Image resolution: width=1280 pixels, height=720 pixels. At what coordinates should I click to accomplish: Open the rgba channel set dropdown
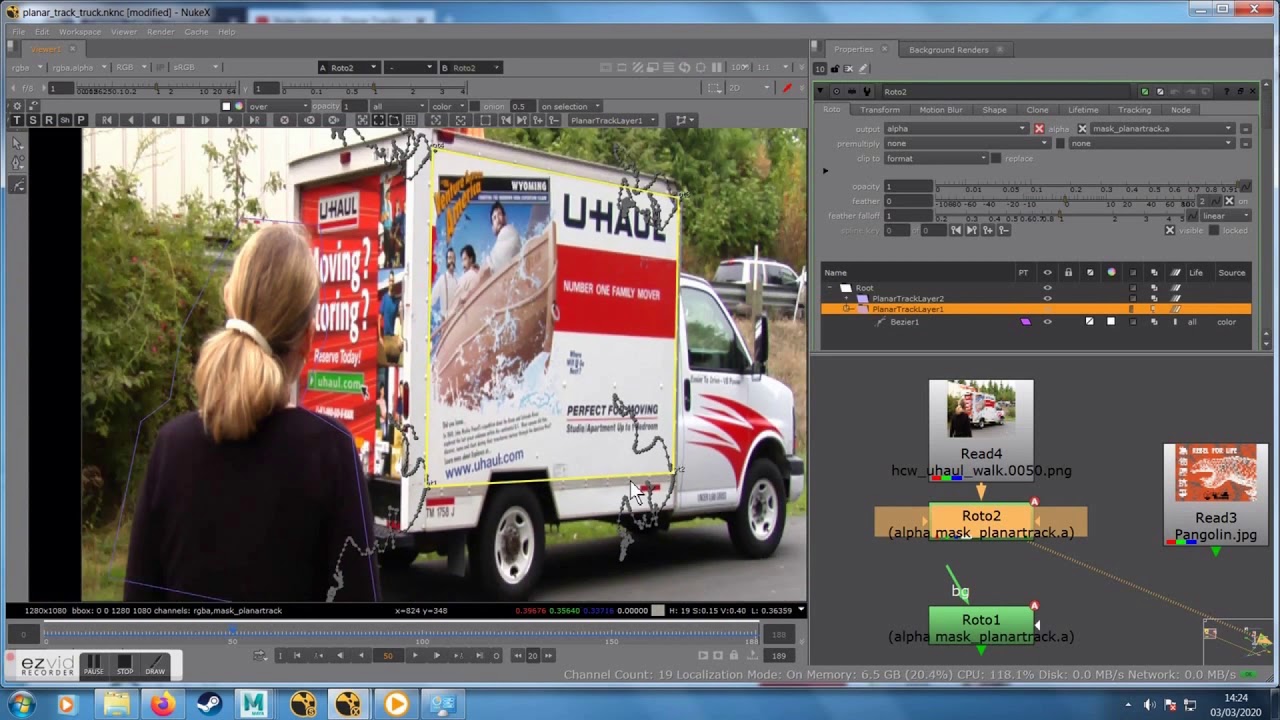click(x=27, y=68)
